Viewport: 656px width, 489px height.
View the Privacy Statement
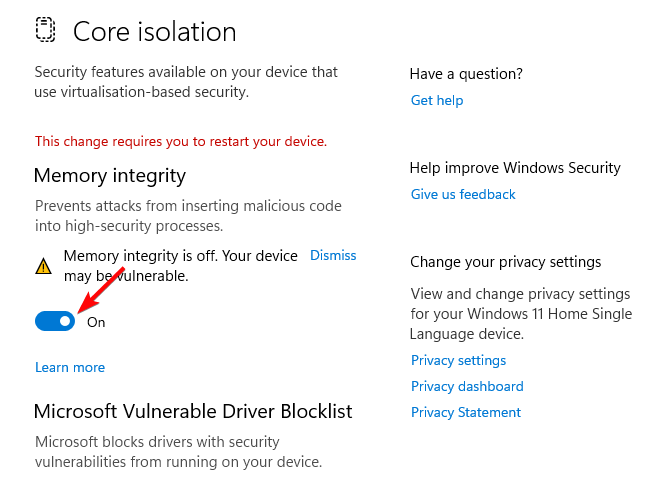pos(465,412)
